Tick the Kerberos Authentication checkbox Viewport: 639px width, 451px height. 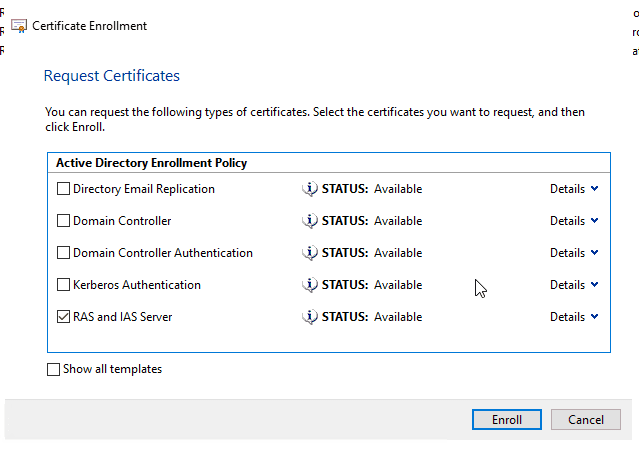(x=63, y=284)
